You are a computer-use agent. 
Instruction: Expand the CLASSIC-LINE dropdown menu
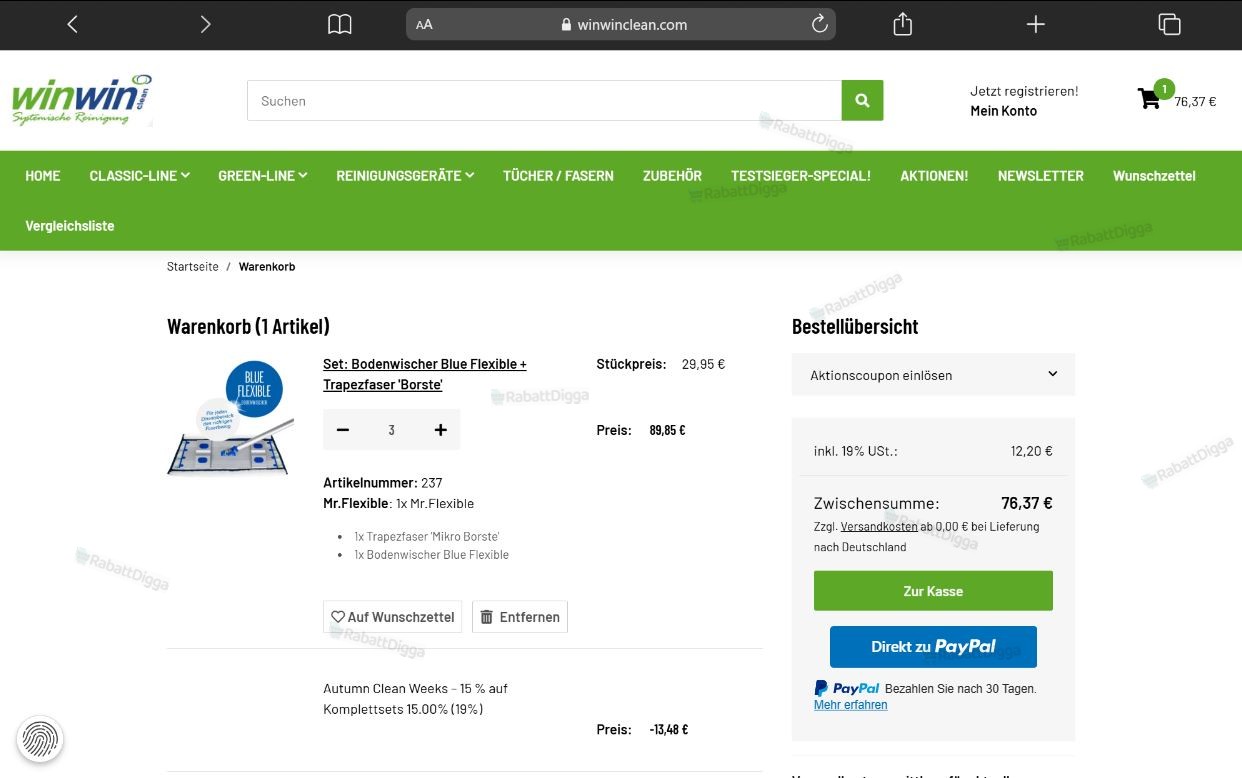pos(139,176)
